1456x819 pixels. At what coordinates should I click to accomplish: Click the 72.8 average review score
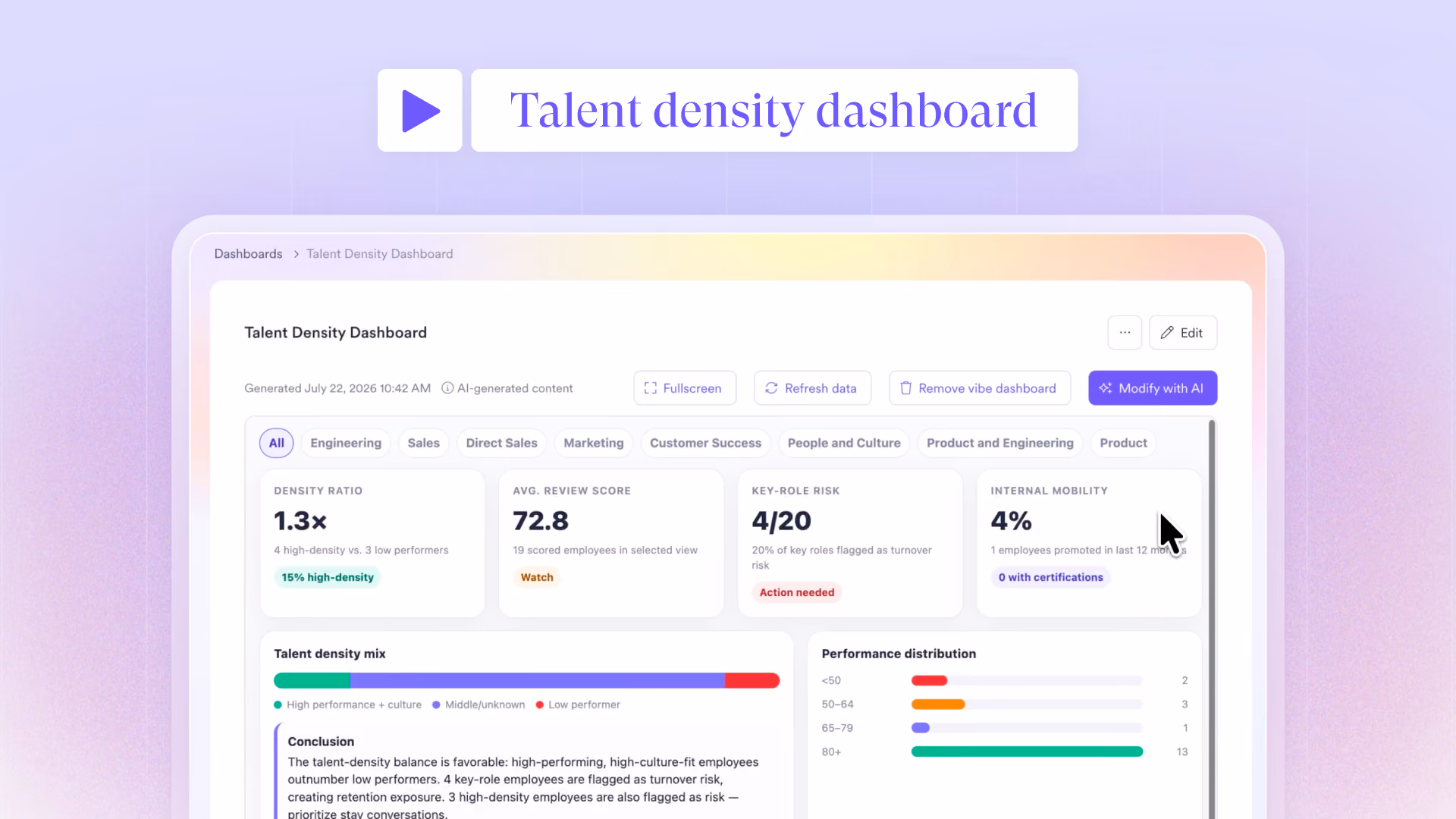pos(541,521)
